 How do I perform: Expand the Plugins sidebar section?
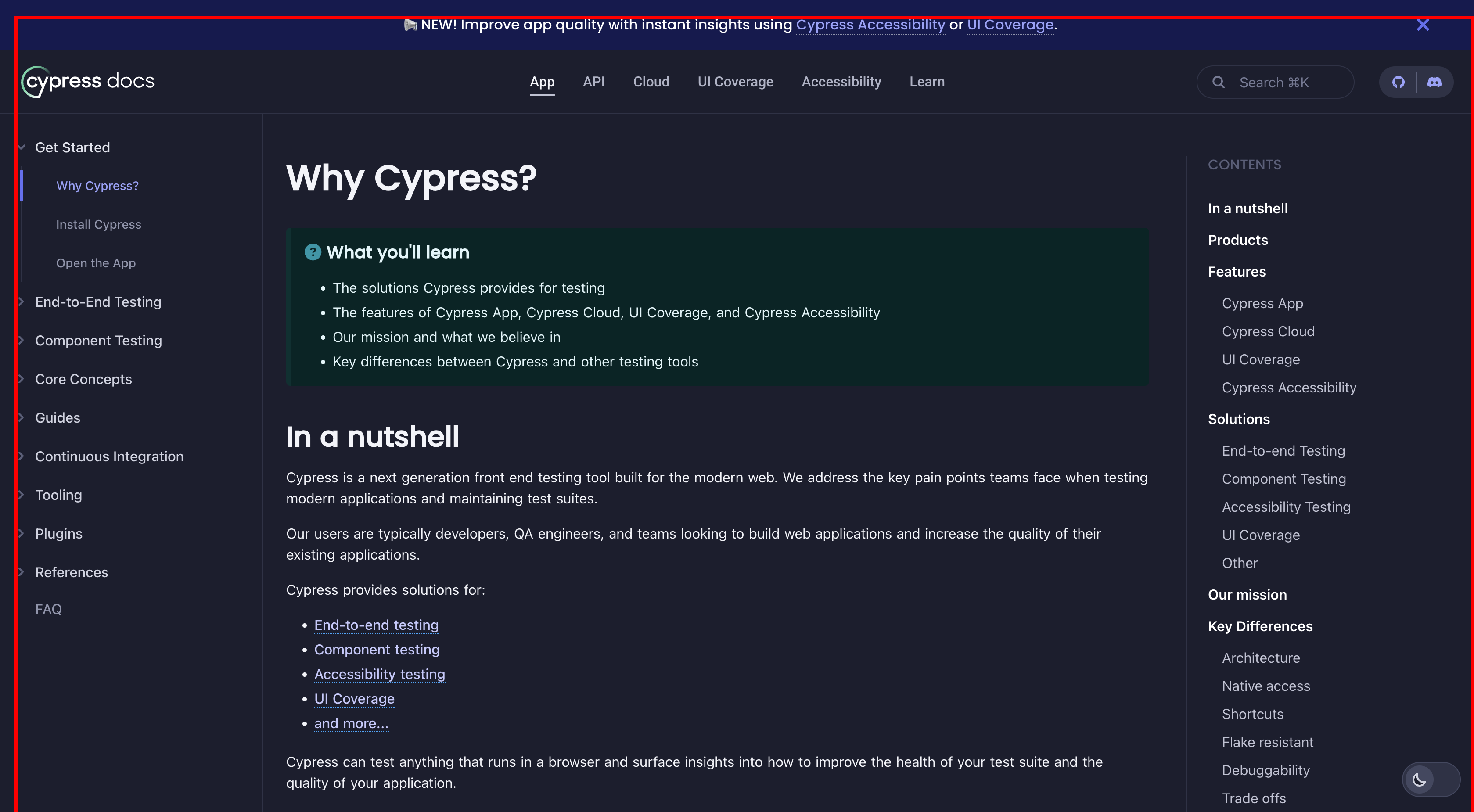click(22, 533)
